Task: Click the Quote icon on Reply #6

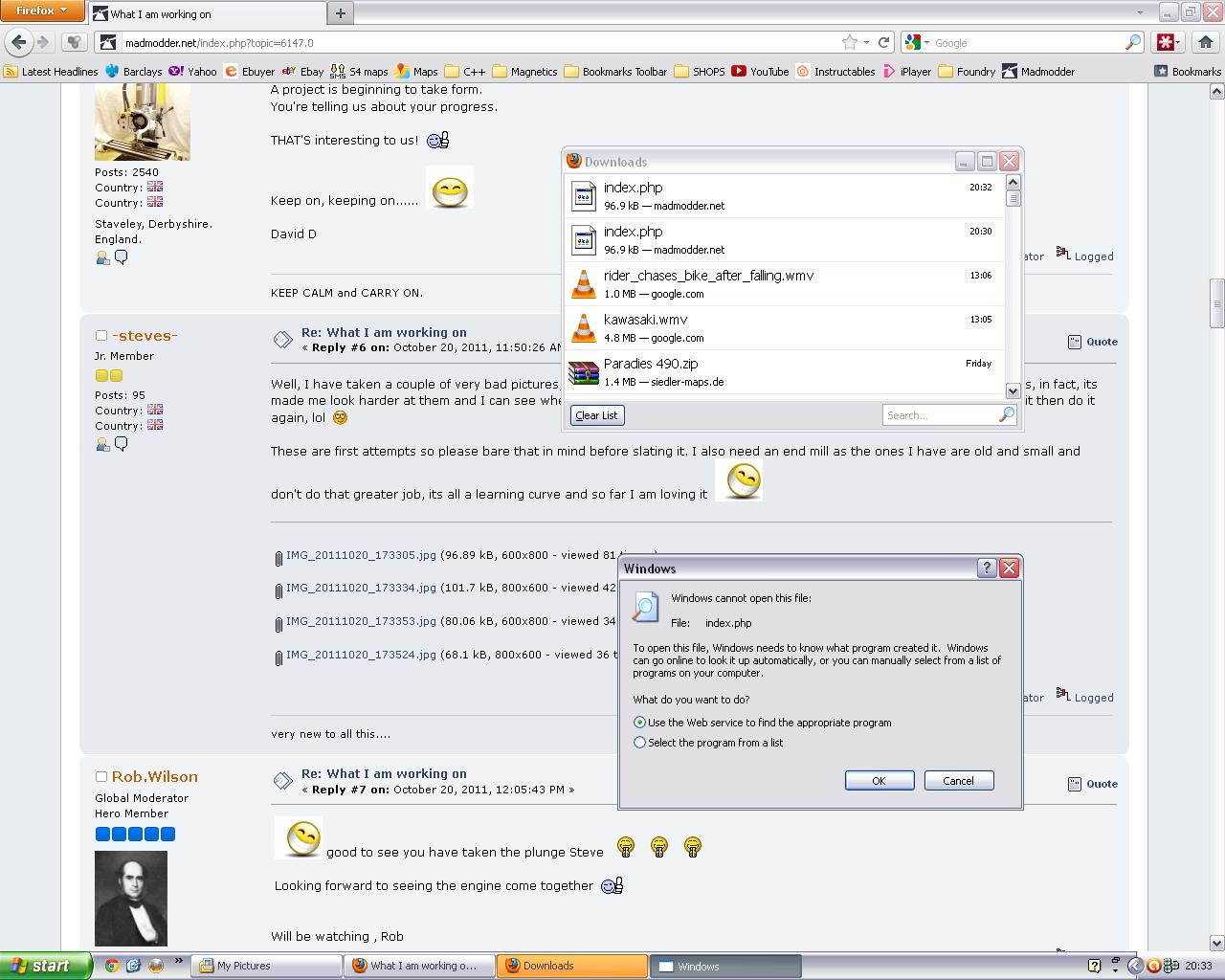Action: (1092, 342)
